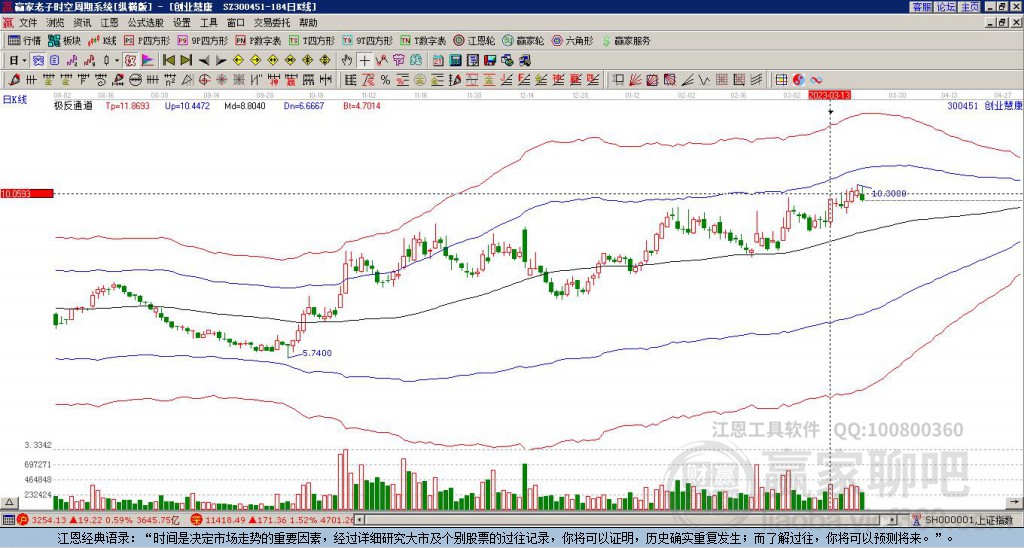Open the colored grid table icon
This screenshot has height=548, width=1024.
[781, 80]
